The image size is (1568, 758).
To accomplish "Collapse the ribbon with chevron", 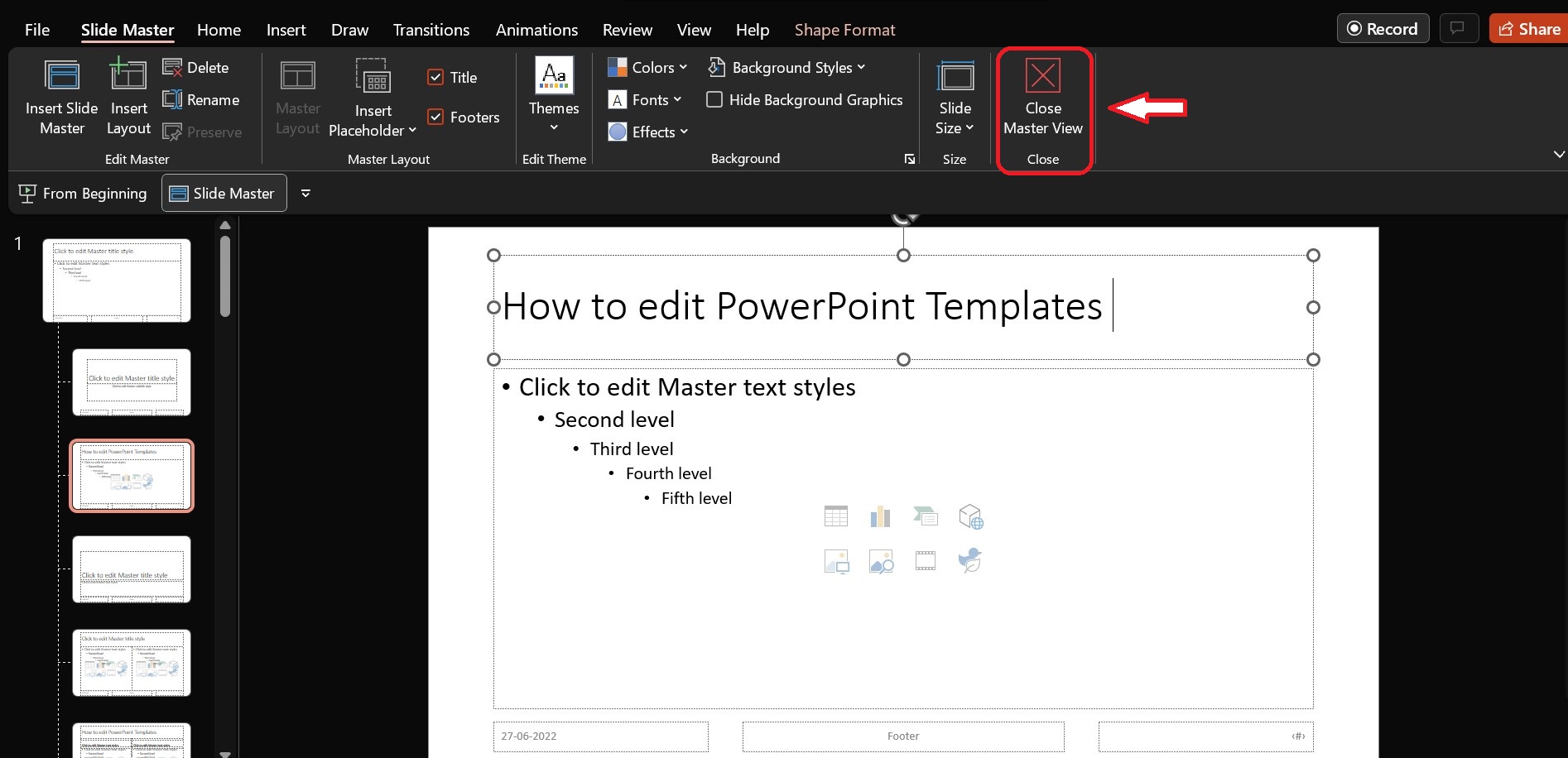I will coord(1559,155).
